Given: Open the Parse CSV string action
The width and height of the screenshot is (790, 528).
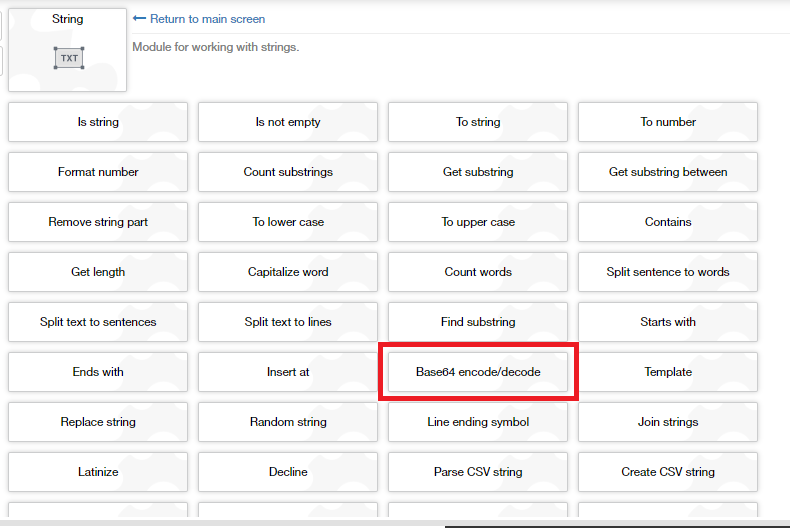Looking at the screenshot, I should tap(478, 472).
